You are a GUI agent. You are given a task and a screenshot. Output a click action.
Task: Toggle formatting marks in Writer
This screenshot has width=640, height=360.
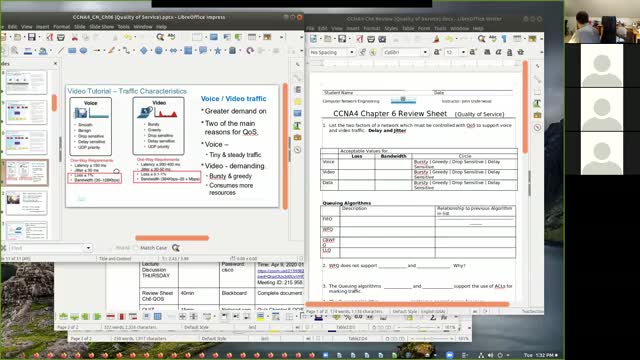pos(504,39)
